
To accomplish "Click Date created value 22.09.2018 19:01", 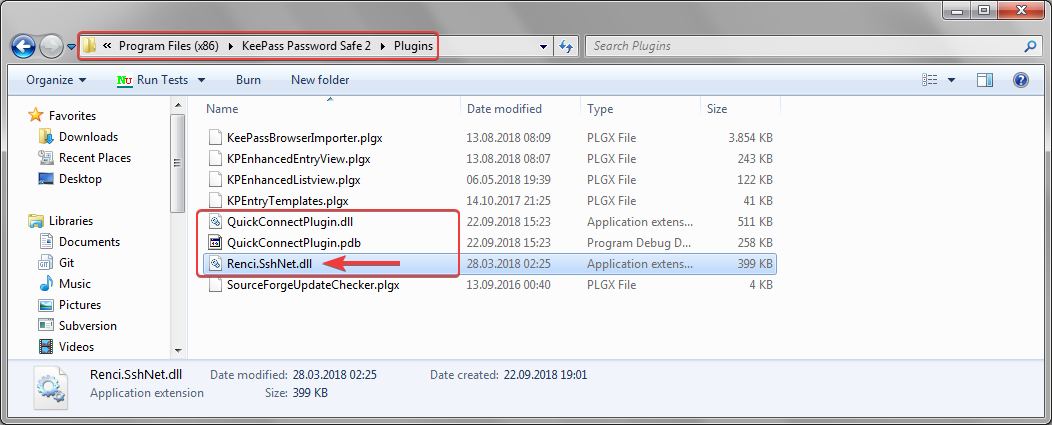I will (545, 375).
